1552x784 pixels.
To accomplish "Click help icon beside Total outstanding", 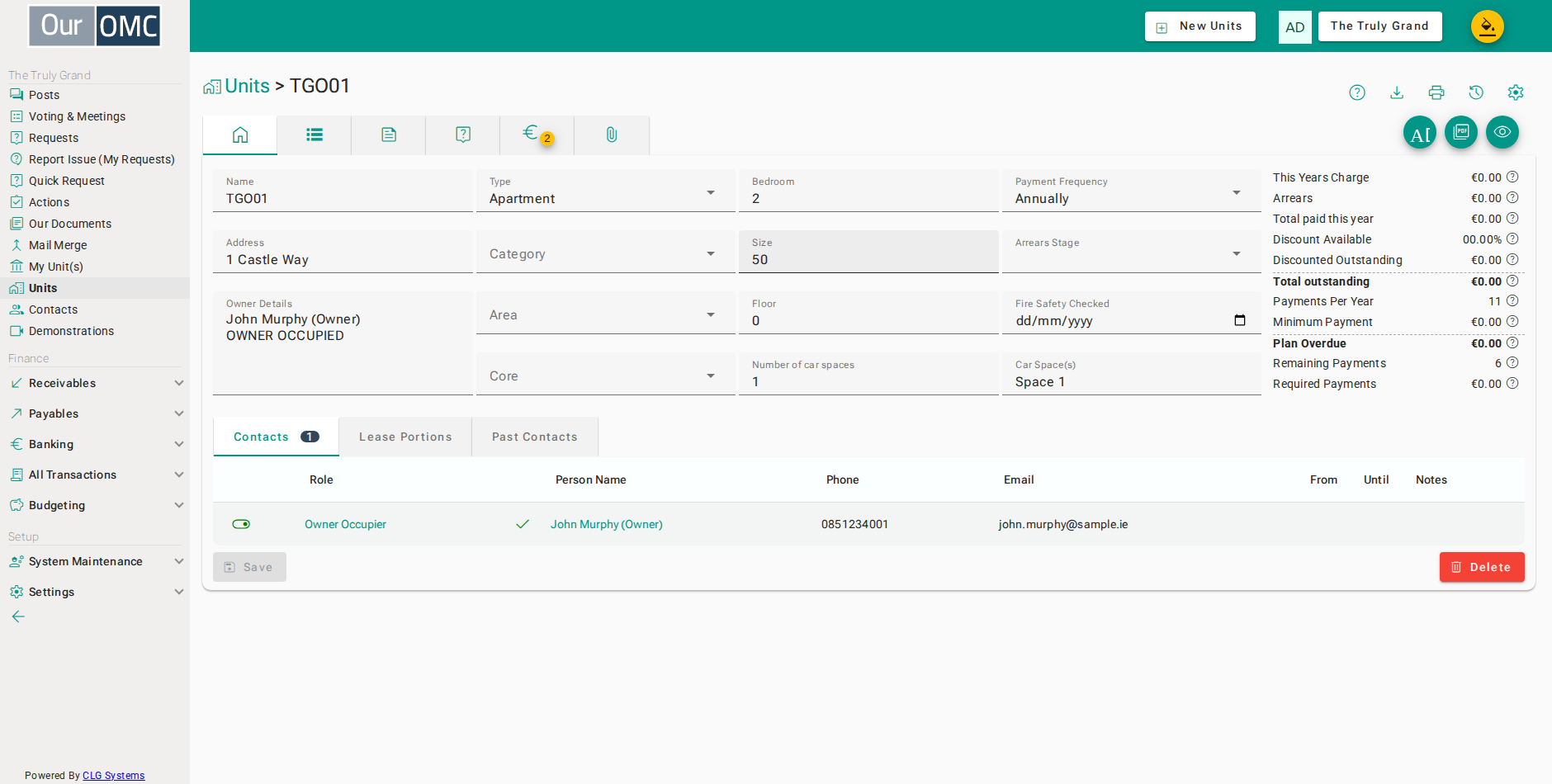I will click(x=1512, y=281).
